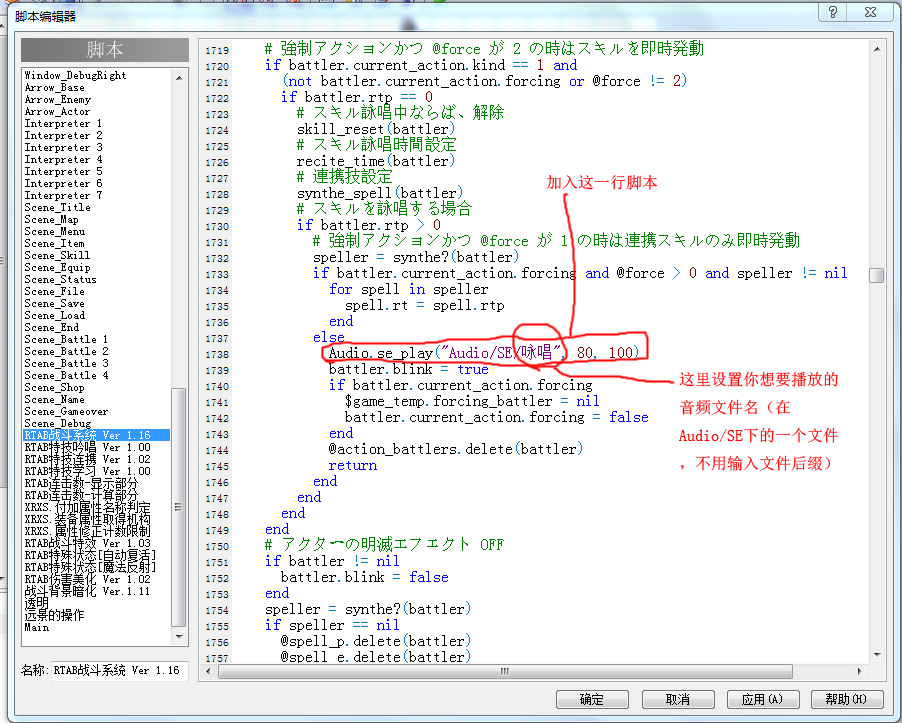The width and height of the screenshot is (902, 723).
Task: Select Scene_Menu script
Action: coord(55,232)
